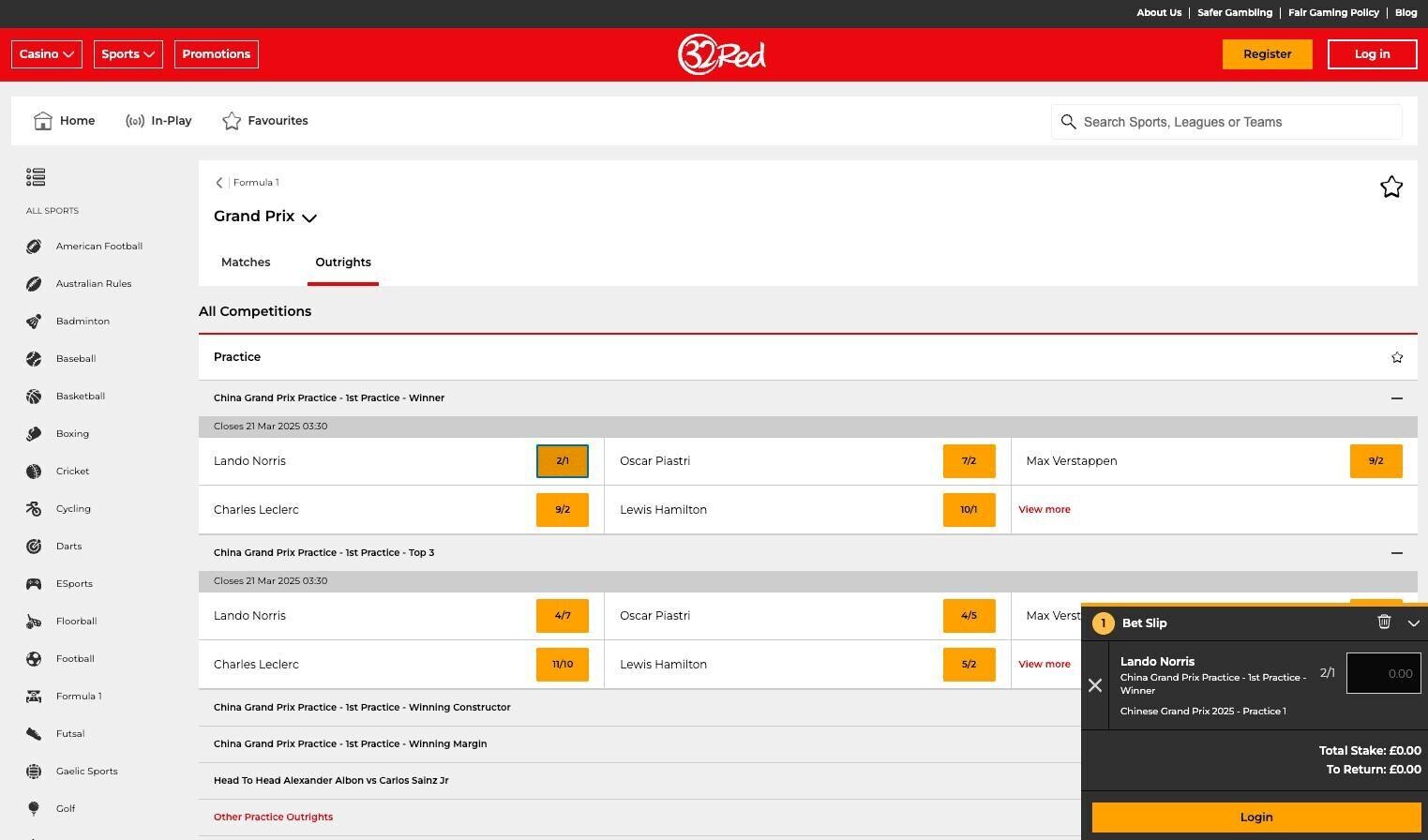Collapse 1st Practice Top 3 market

click(x=1397, y=553)
